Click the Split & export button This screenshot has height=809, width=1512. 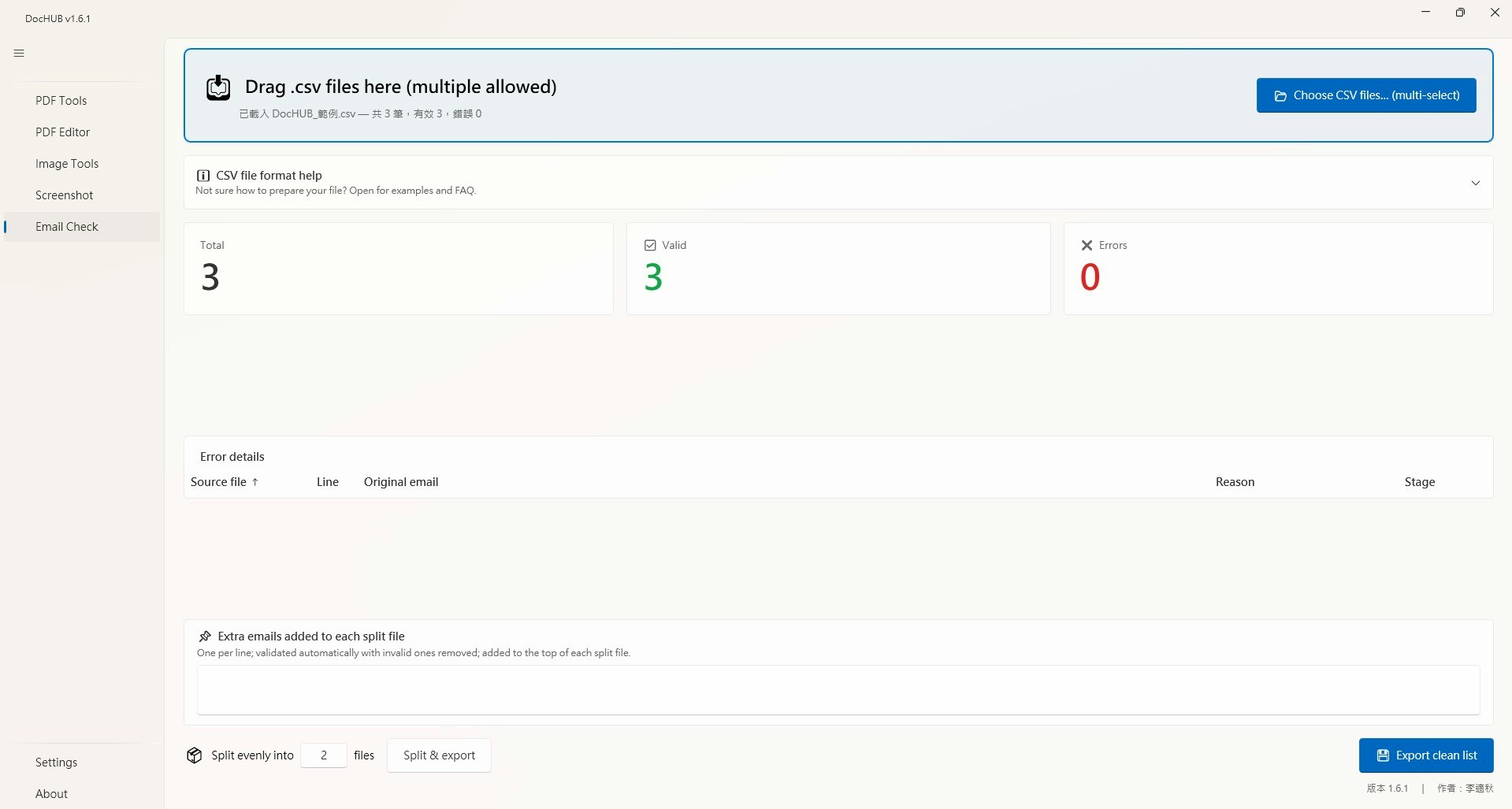point(439,755)
